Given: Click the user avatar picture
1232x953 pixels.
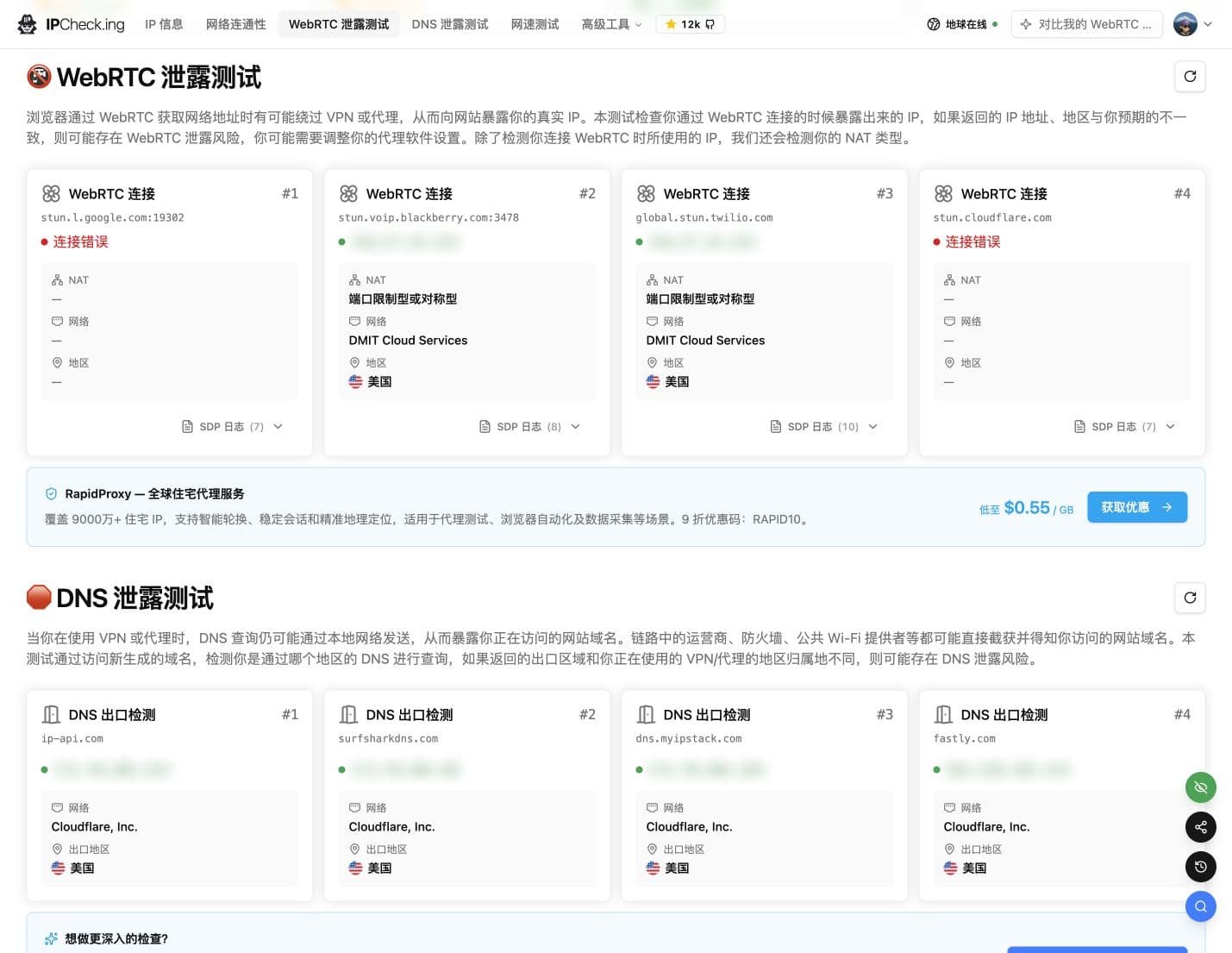Looking at the screenshot, I should (x=1185, y=24).
